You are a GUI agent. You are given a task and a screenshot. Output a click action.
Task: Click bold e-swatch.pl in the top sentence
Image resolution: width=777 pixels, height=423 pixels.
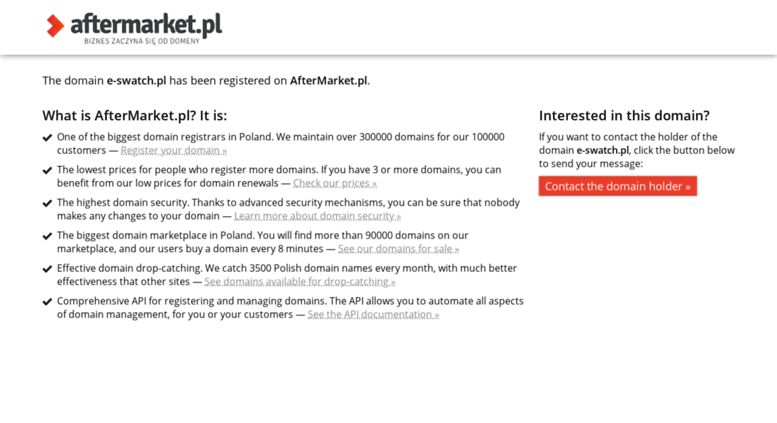point(136,80)
